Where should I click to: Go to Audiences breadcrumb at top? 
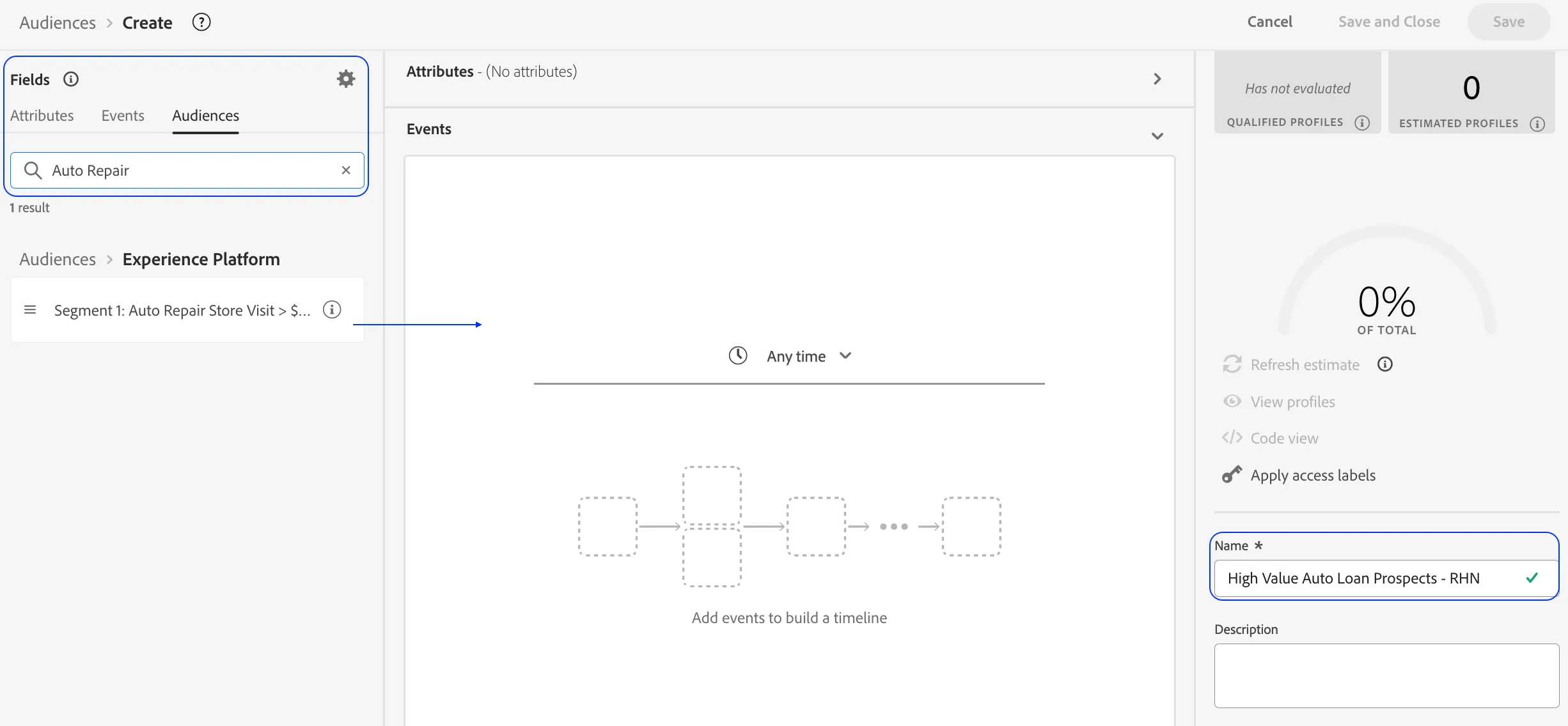(58, 23)
